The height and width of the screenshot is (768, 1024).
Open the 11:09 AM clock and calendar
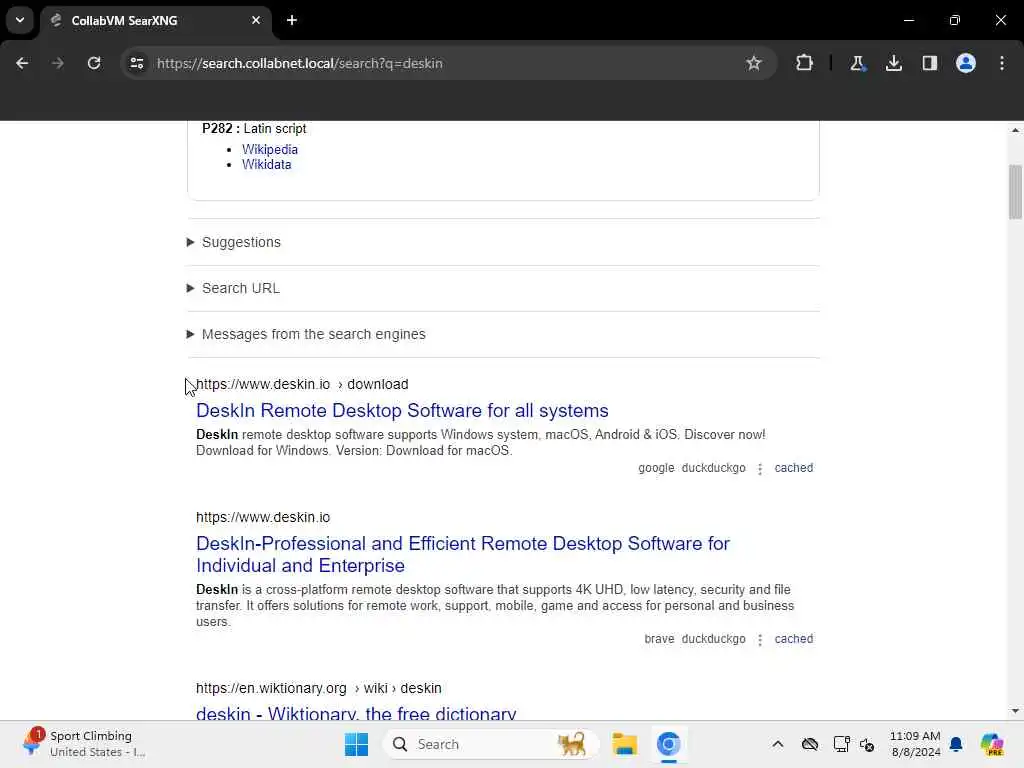pos(915,744)
